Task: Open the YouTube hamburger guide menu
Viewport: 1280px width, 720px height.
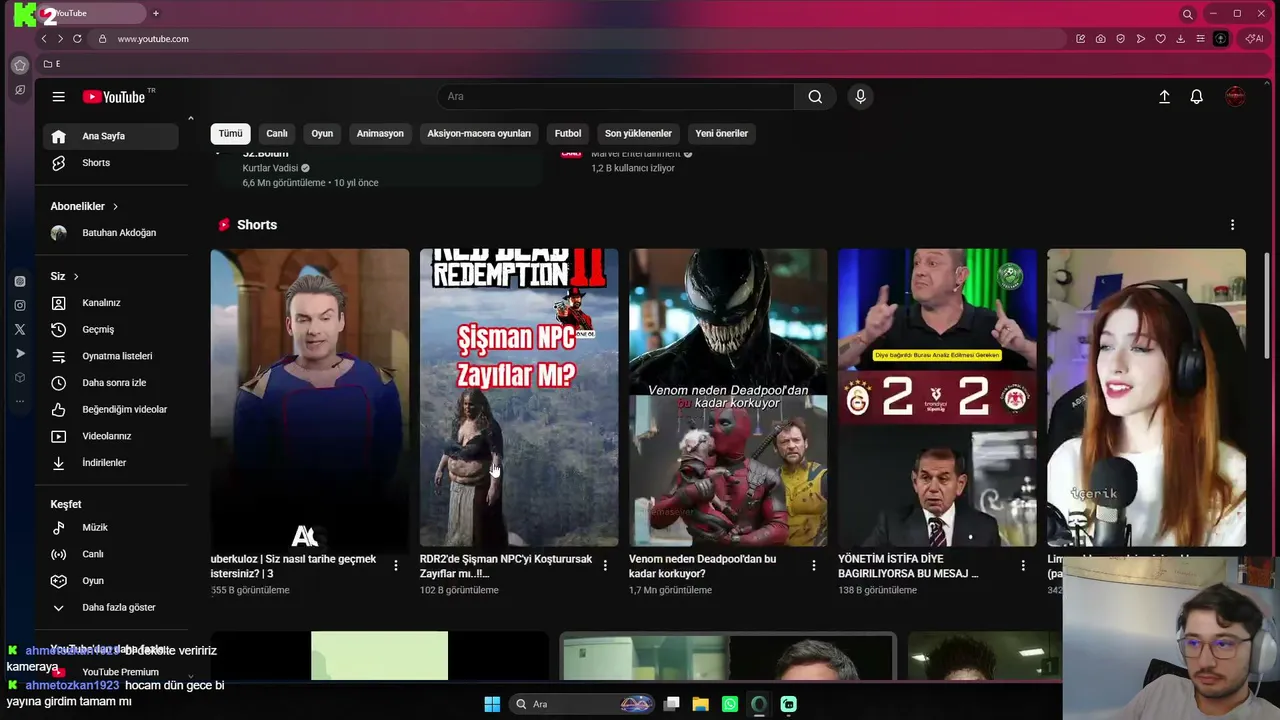Action: point(59,97)
